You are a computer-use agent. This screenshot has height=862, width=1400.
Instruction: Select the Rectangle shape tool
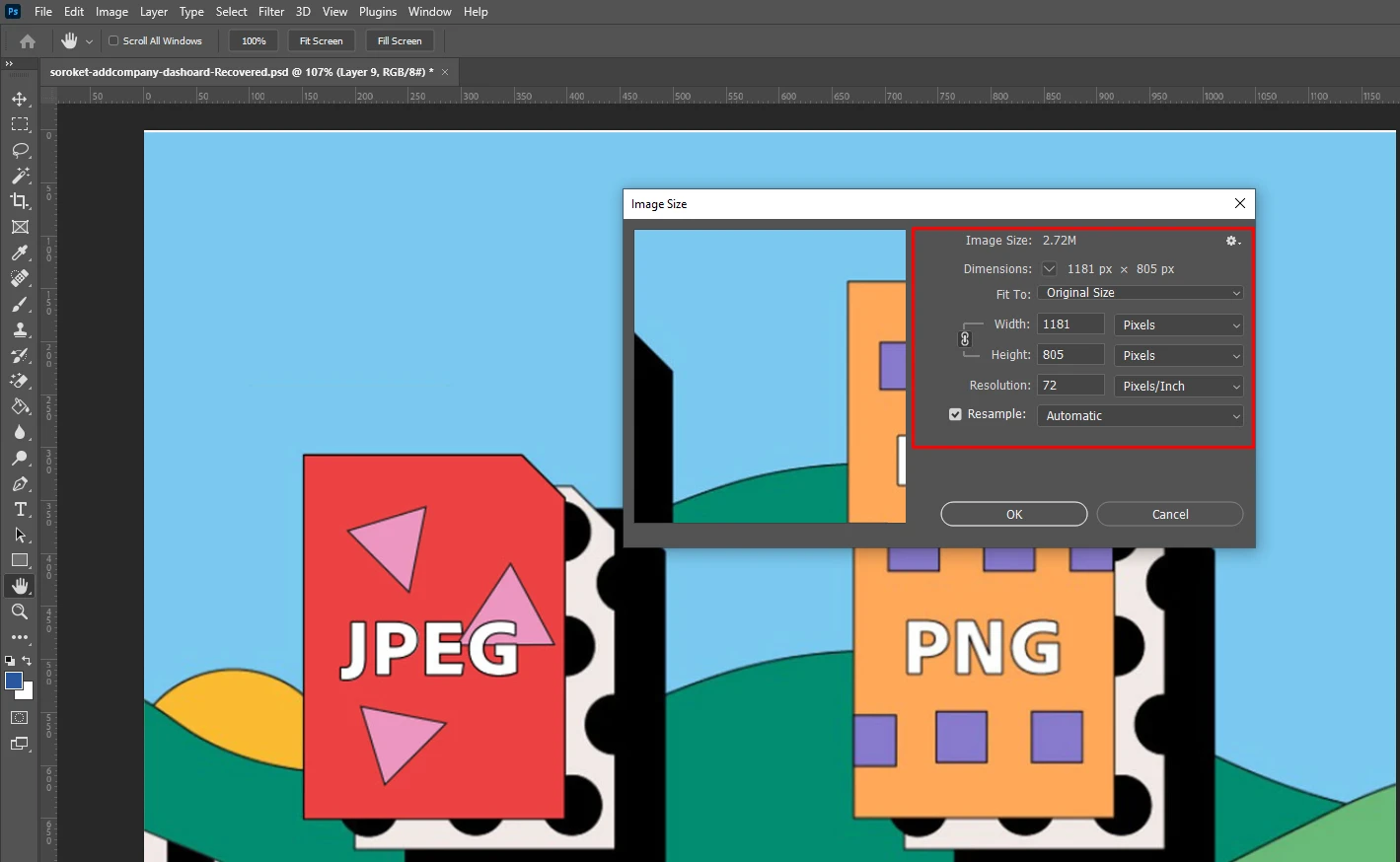click(20, 560)
